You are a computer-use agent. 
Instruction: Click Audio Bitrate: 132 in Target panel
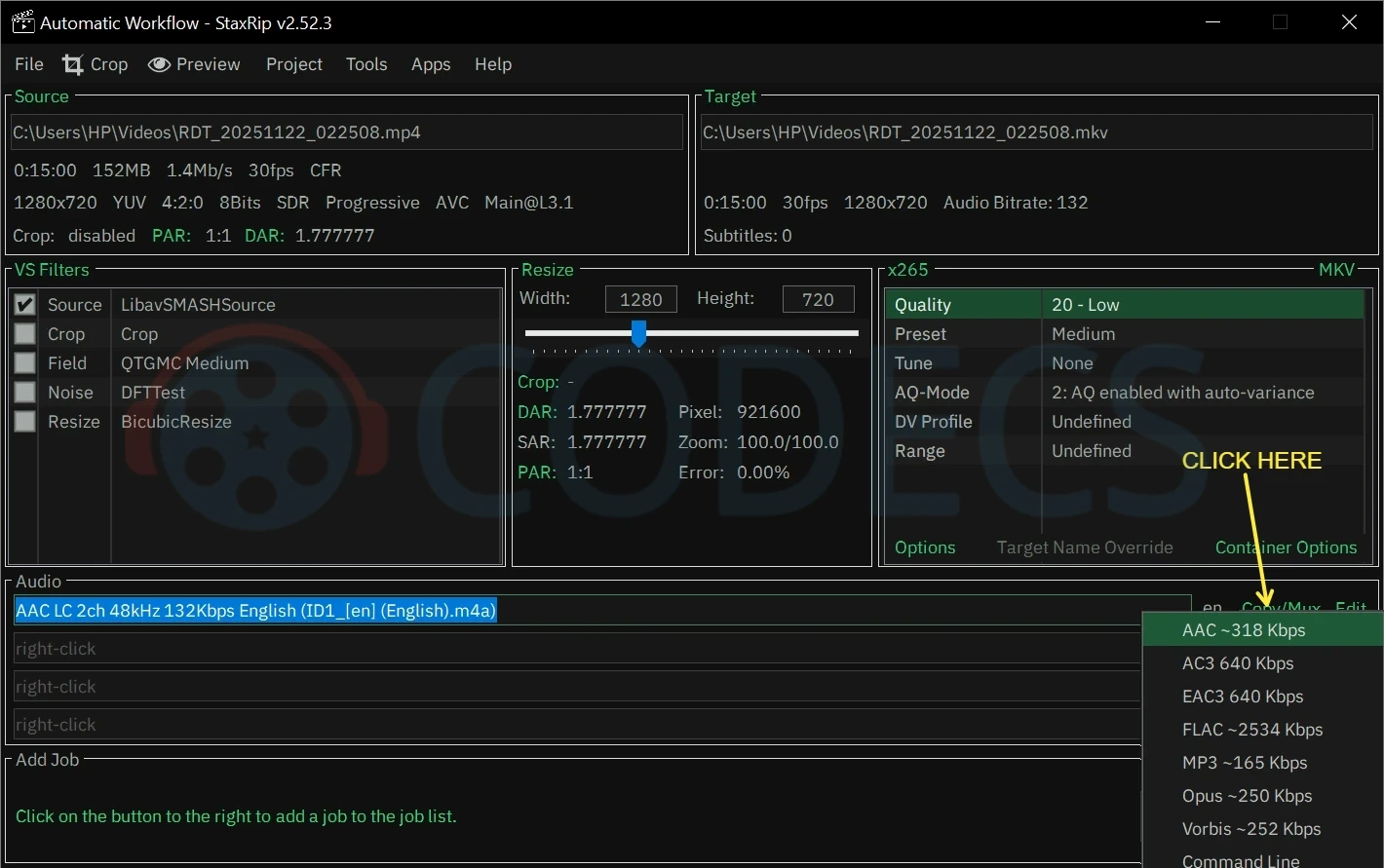click(1016, 203)
